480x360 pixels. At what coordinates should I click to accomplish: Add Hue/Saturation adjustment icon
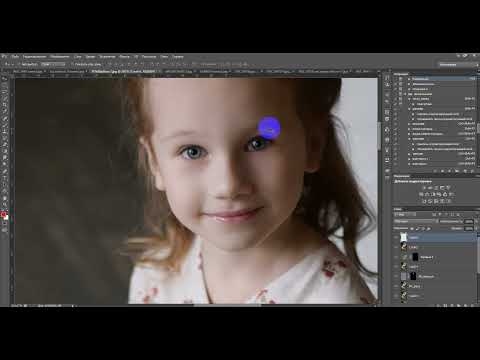pos(422,194)
